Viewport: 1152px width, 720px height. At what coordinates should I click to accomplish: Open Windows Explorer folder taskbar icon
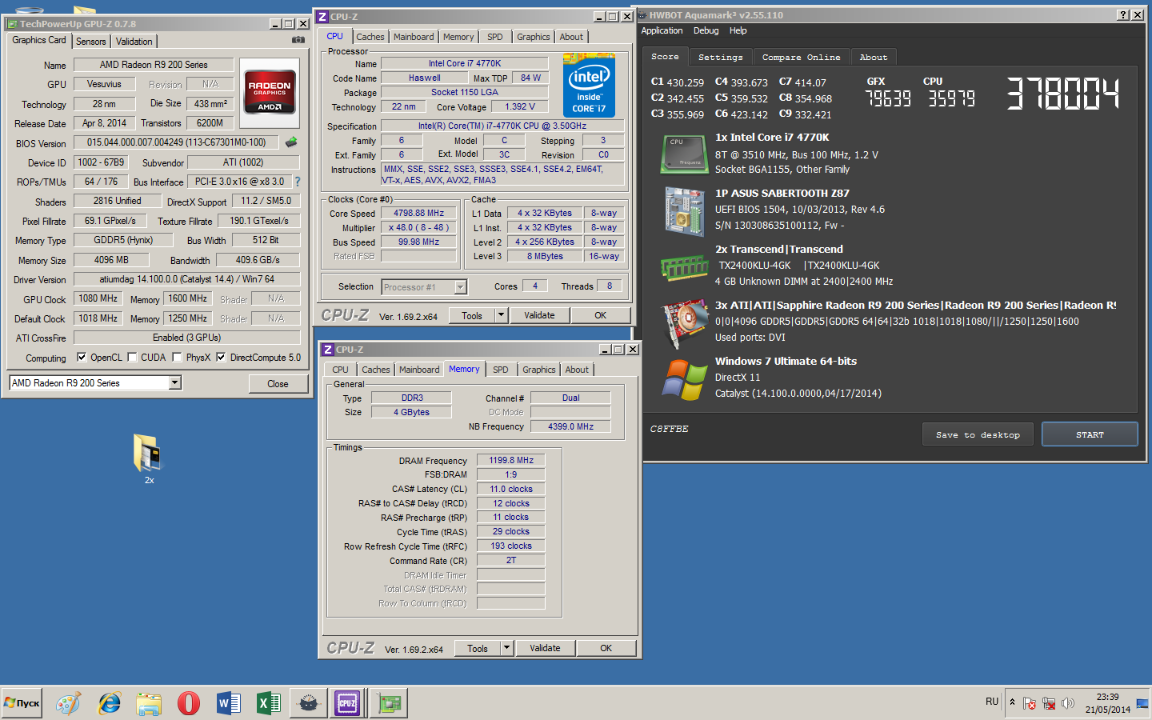click(148, 703)
